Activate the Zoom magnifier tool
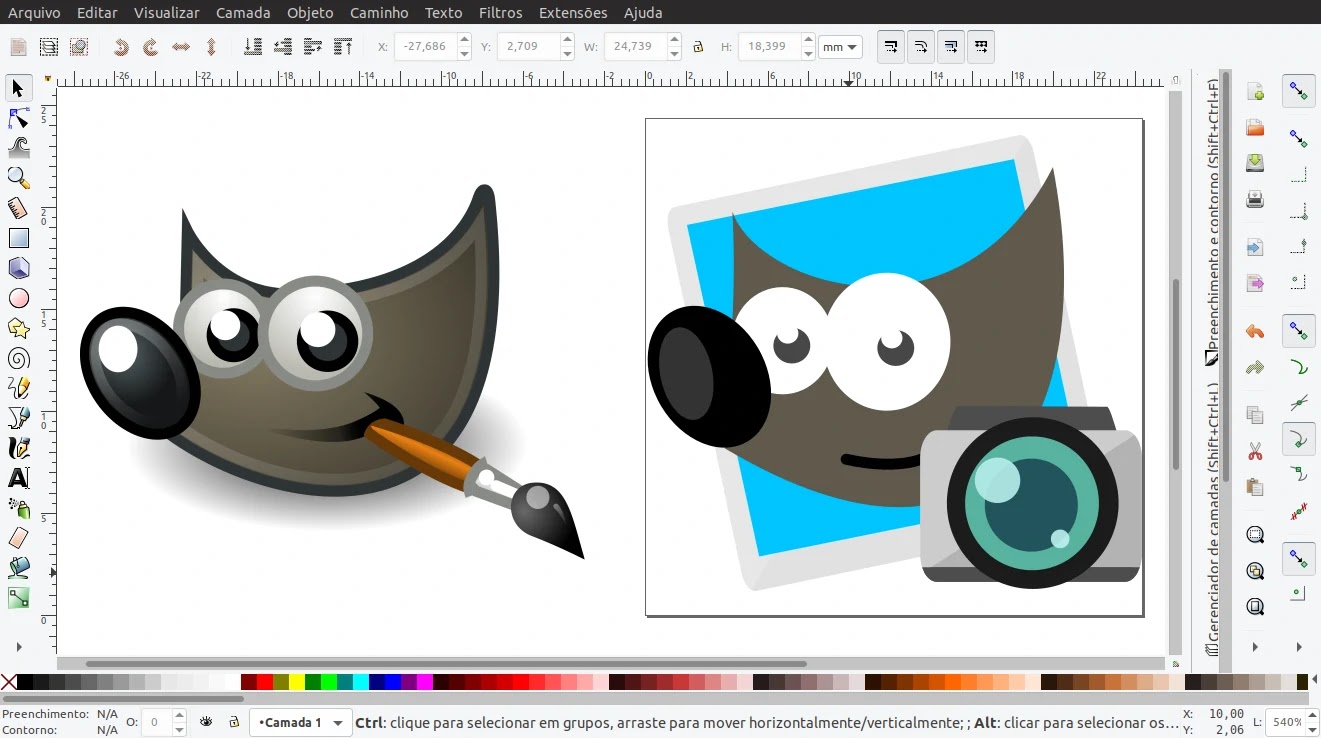 pyautogui.click(x=18, y=178)
